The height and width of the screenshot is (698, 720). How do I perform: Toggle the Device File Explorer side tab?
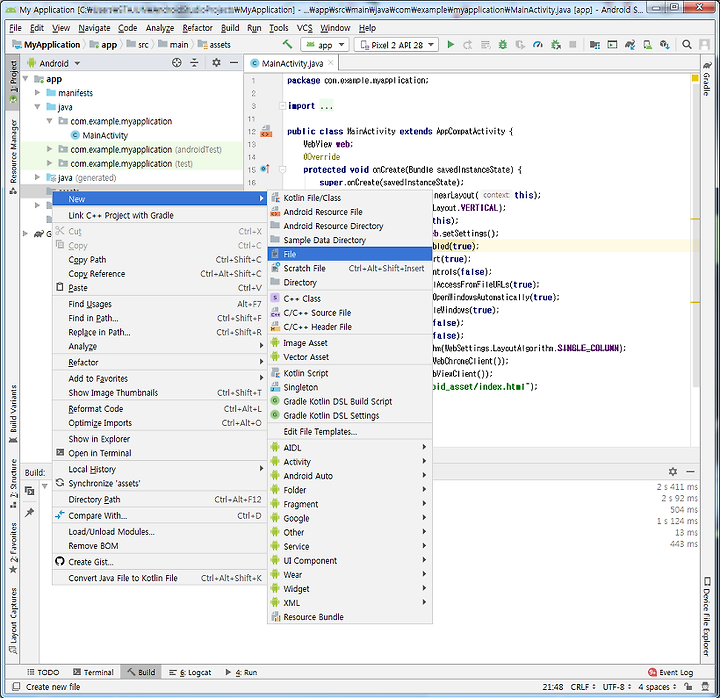(x=707, y=617)
